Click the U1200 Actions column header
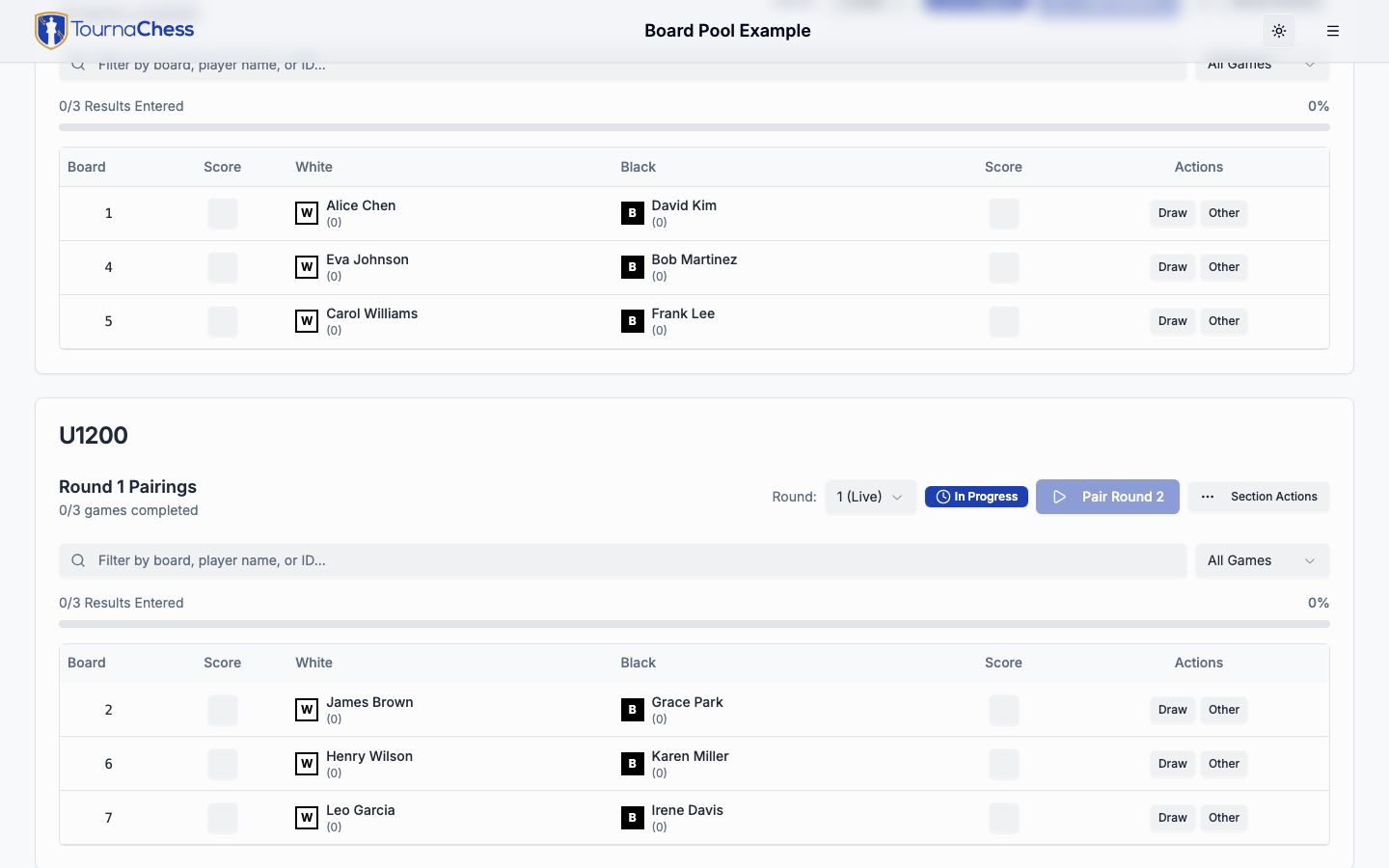The height and width of the screenshot is (868, 1389). click(1199, 663)
